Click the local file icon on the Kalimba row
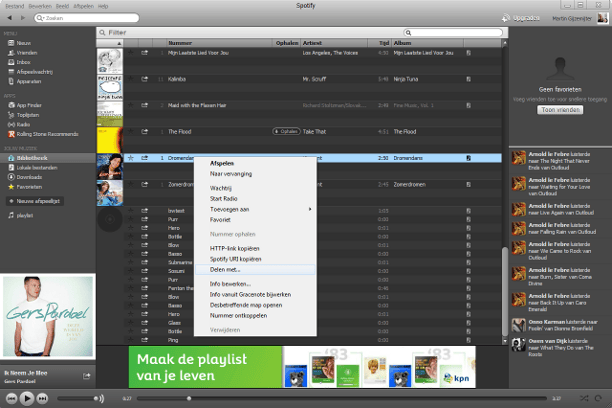Viewport: 612px width, 408px height. coord(468,79)
